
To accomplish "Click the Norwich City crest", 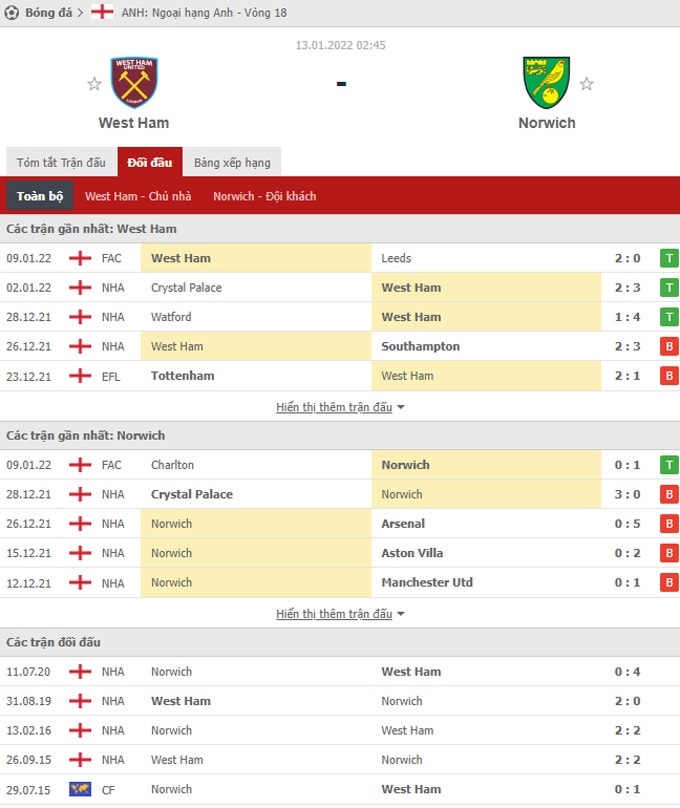I will [547, 82].
